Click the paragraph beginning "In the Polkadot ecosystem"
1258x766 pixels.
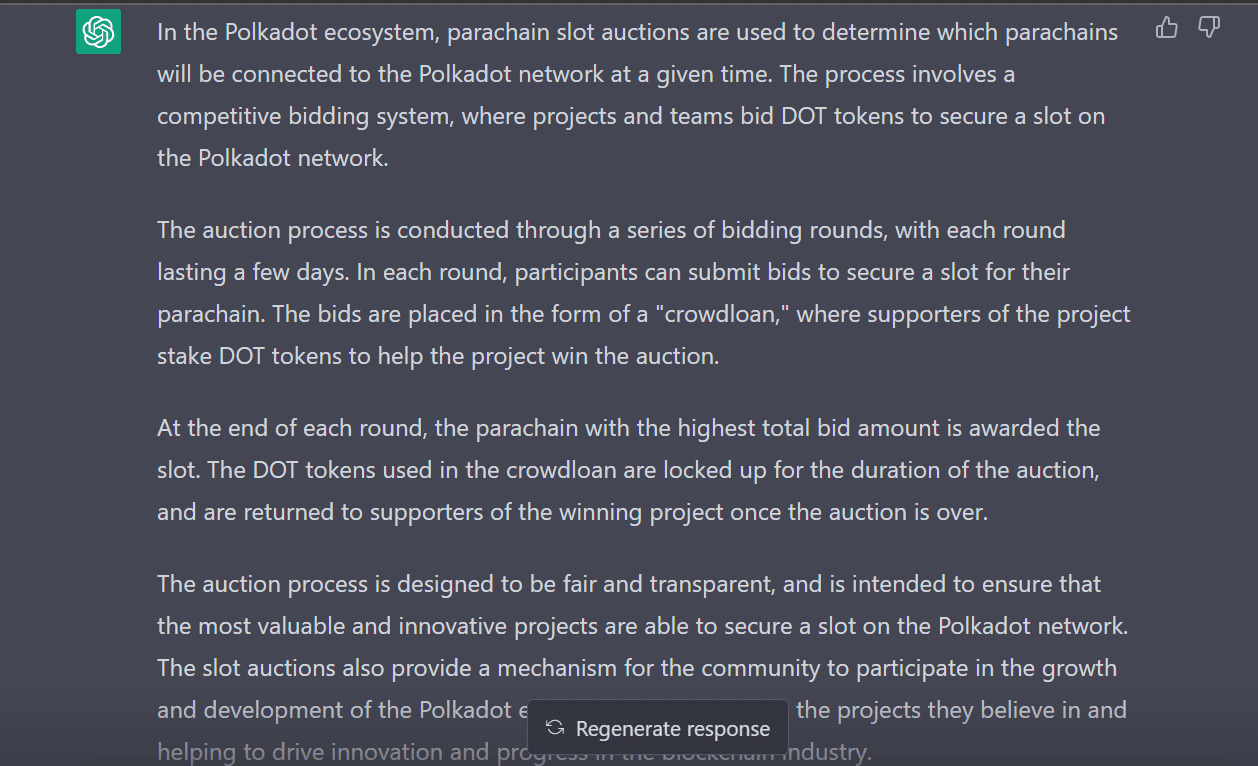(x=637, y=95)
